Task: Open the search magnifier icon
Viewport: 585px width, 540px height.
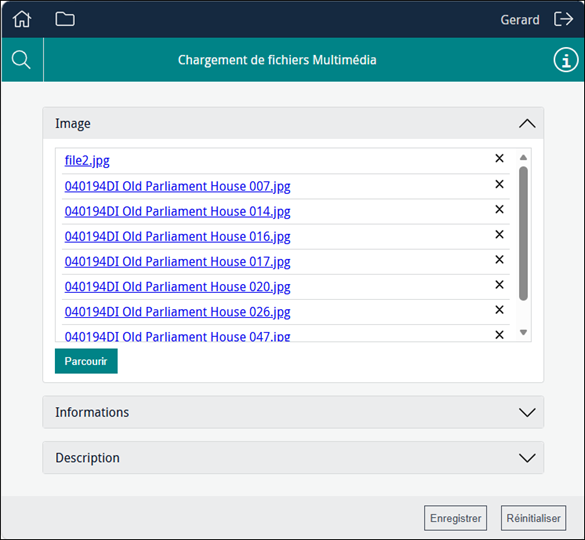Action: click(x=21, y=60)
